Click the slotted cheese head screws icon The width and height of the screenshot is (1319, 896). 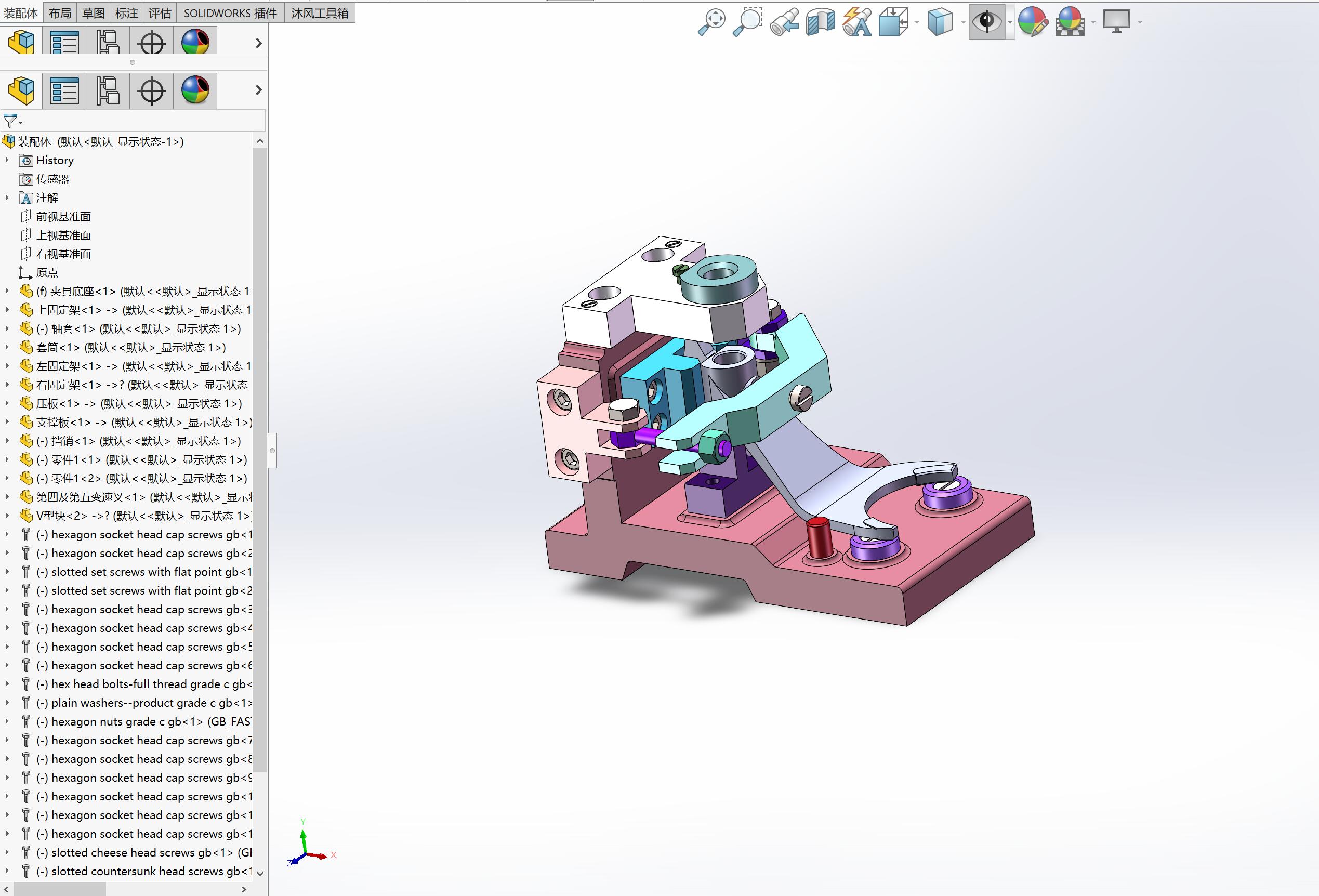25,853
